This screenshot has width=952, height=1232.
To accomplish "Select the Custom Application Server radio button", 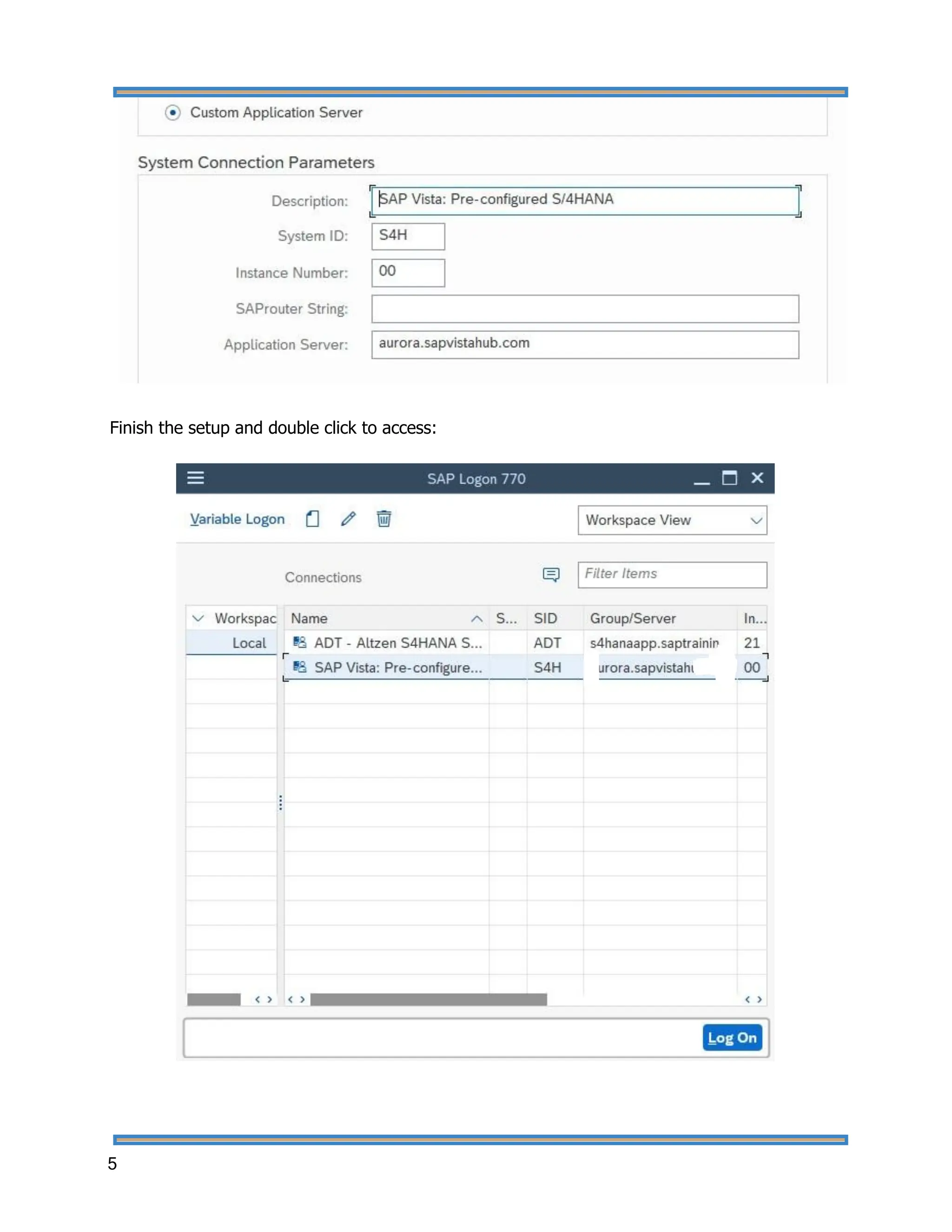I will point(172,113).
